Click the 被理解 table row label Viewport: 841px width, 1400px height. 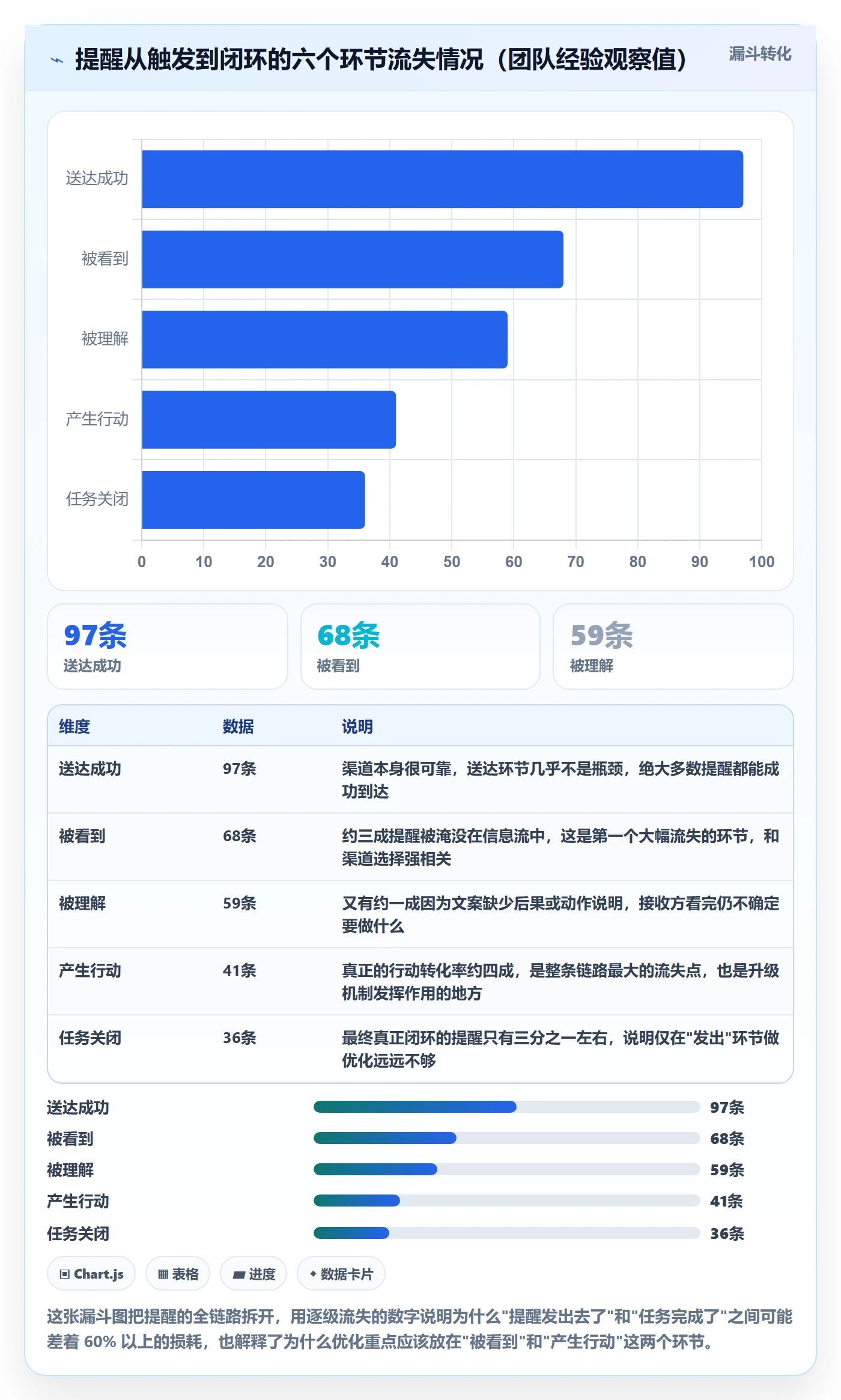pos(82,903)
